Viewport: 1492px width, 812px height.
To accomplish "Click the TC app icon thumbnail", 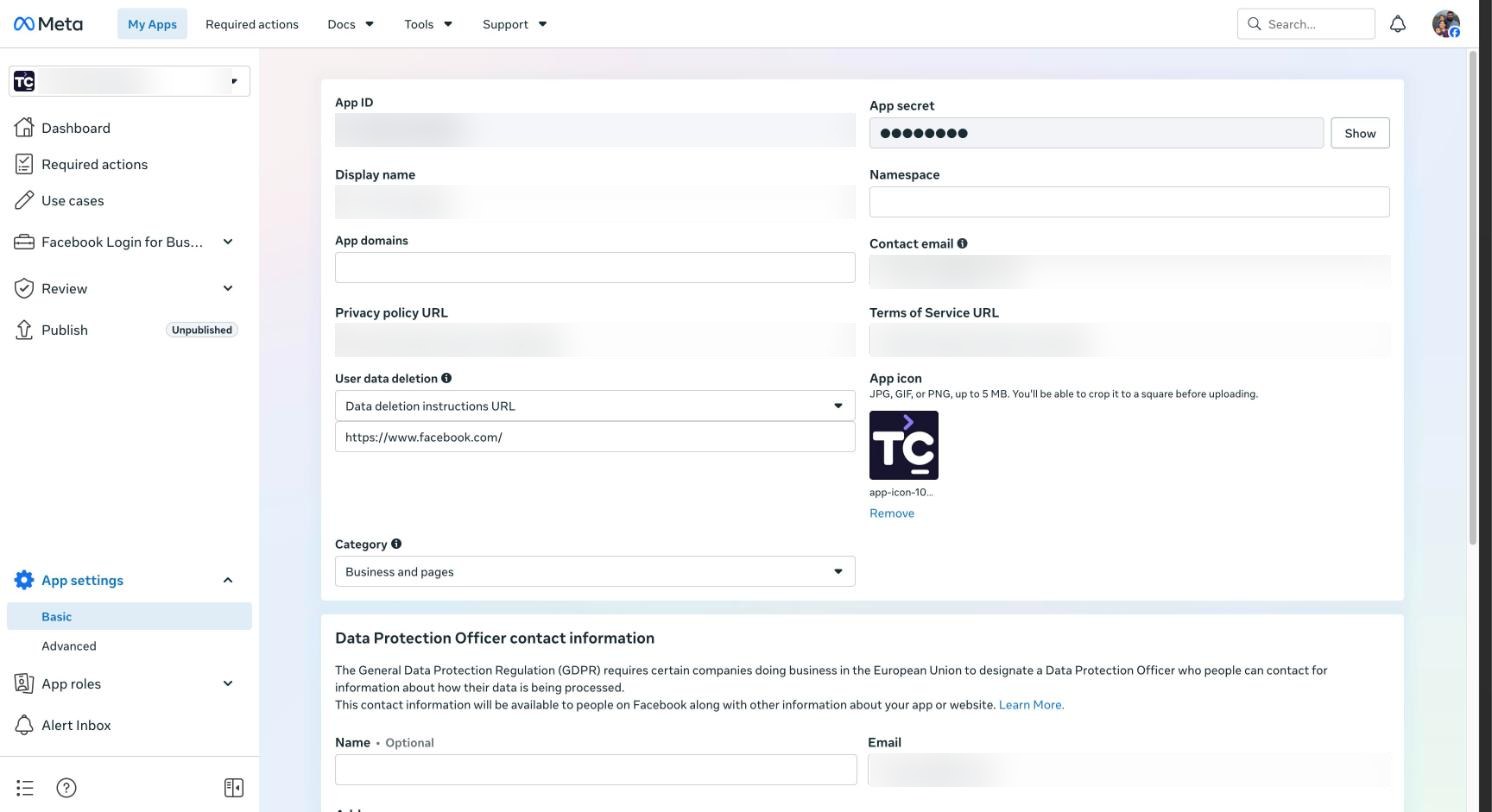I will click(x=904, y=445).
